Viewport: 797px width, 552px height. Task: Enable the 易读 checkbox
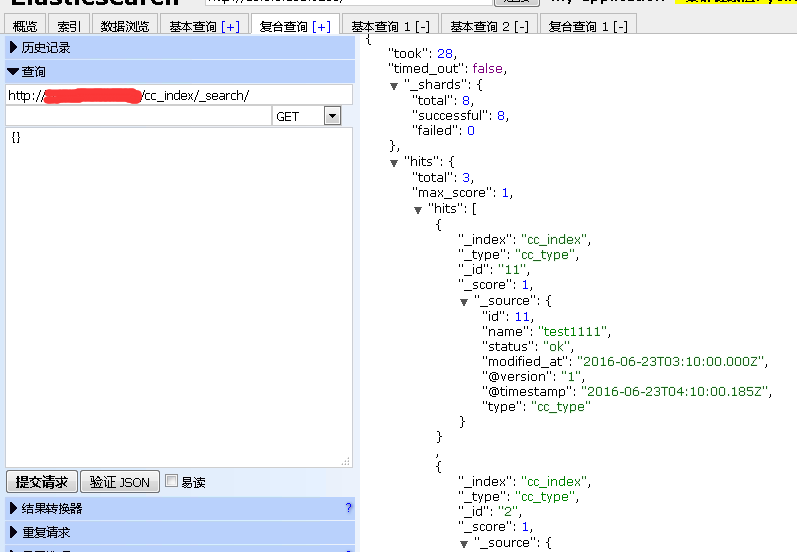(172, 480)
